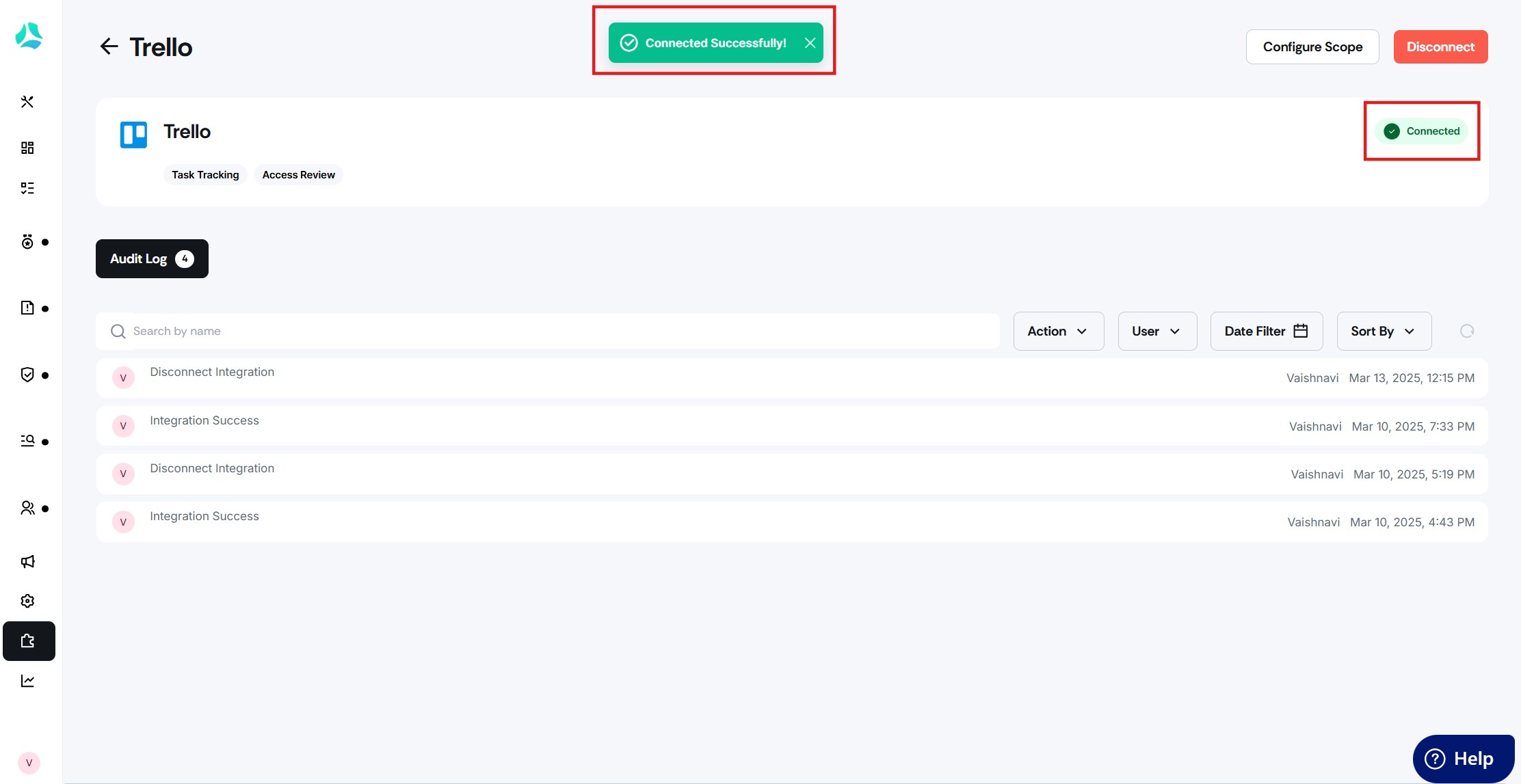Click the V avatar on Mar 10 5:19 PM row

pos(123,474)
